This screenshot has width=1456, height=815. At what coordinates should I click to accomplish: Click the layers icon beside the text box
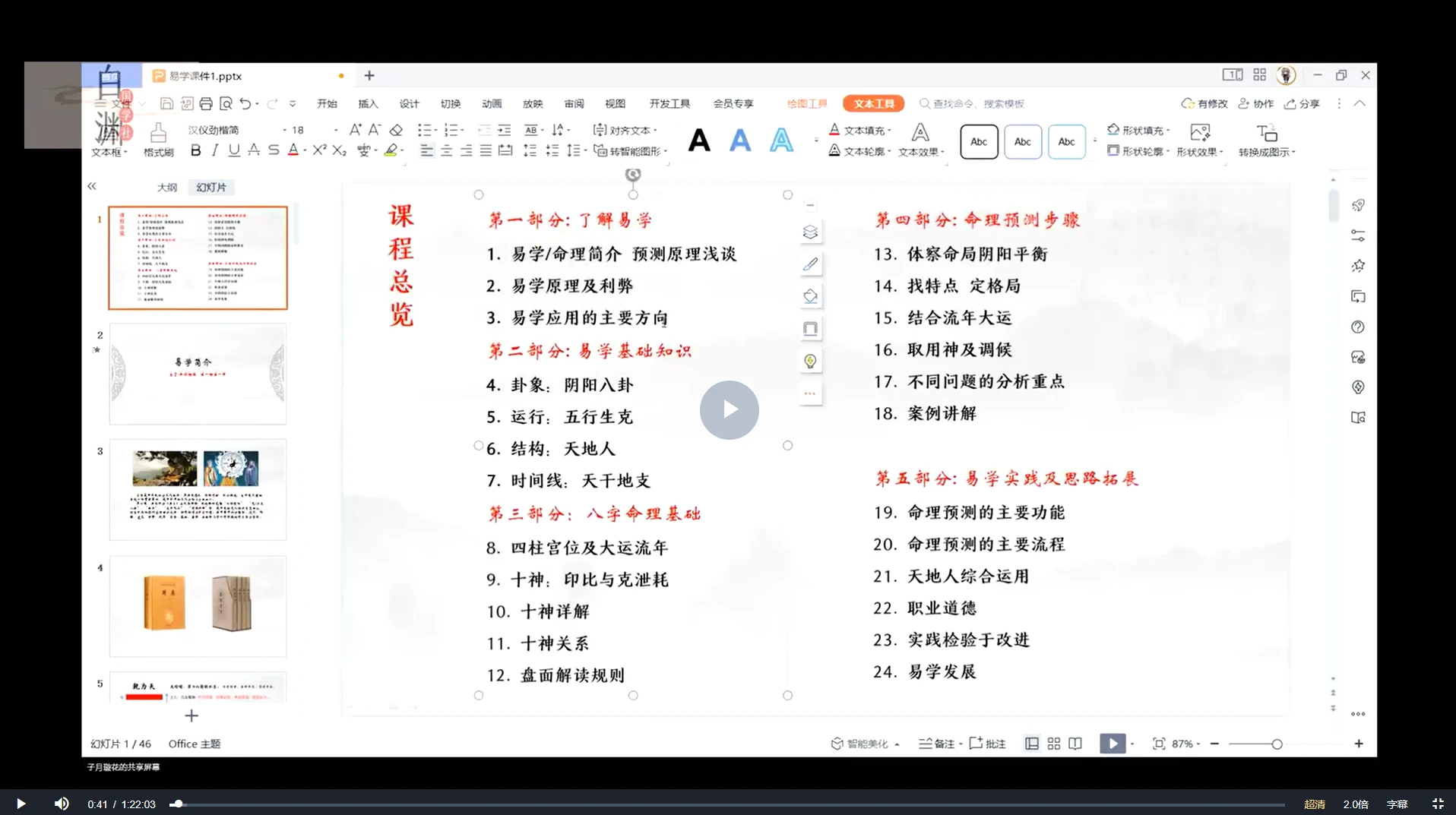coord(810,232)
